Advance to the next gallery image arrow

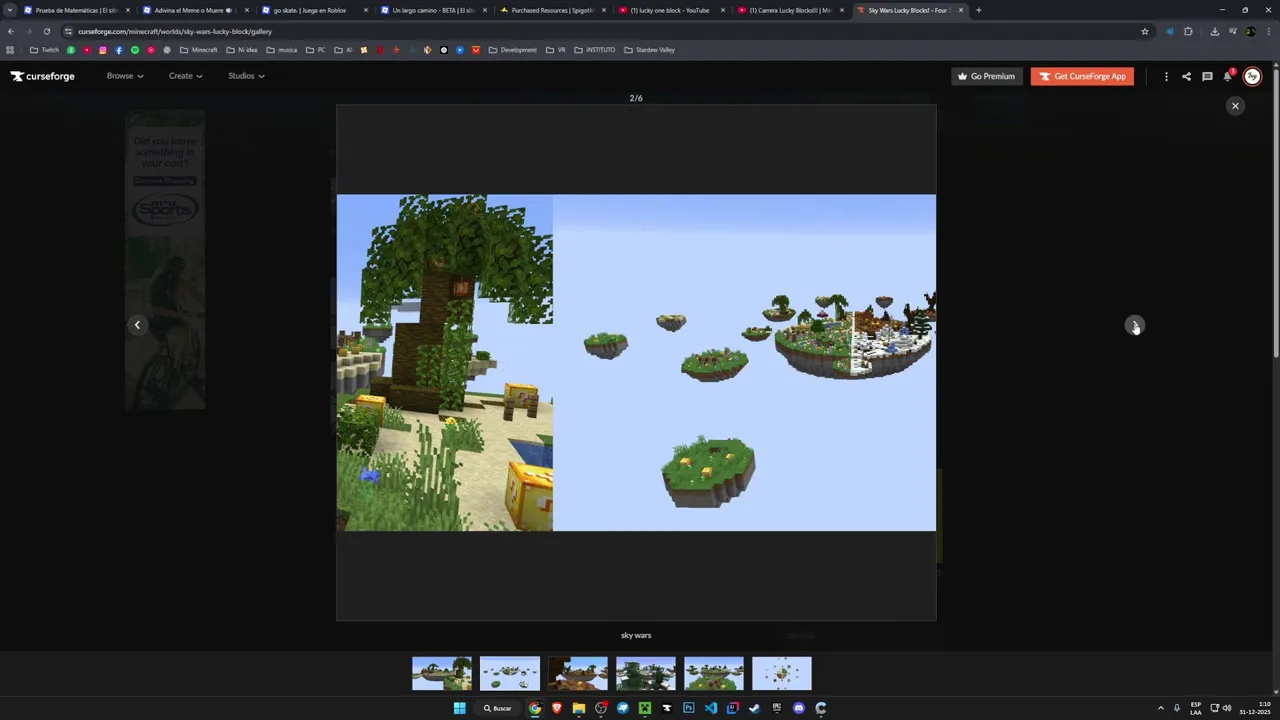[x=1134, y=325]
